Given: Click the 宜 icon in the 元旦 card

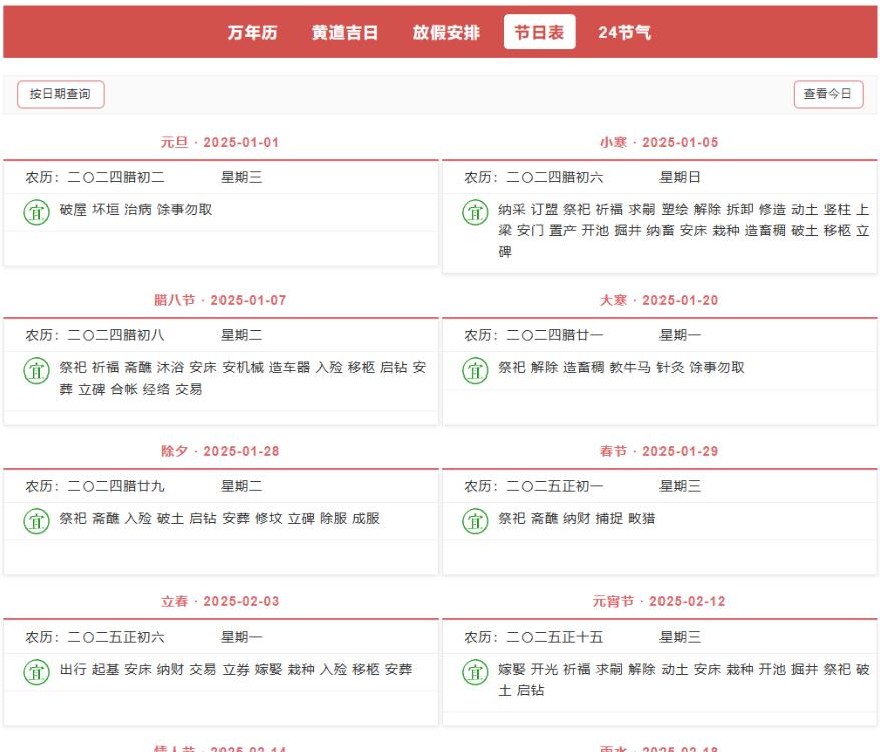Looking at the screenshot, I should click(x=37, y=212).
